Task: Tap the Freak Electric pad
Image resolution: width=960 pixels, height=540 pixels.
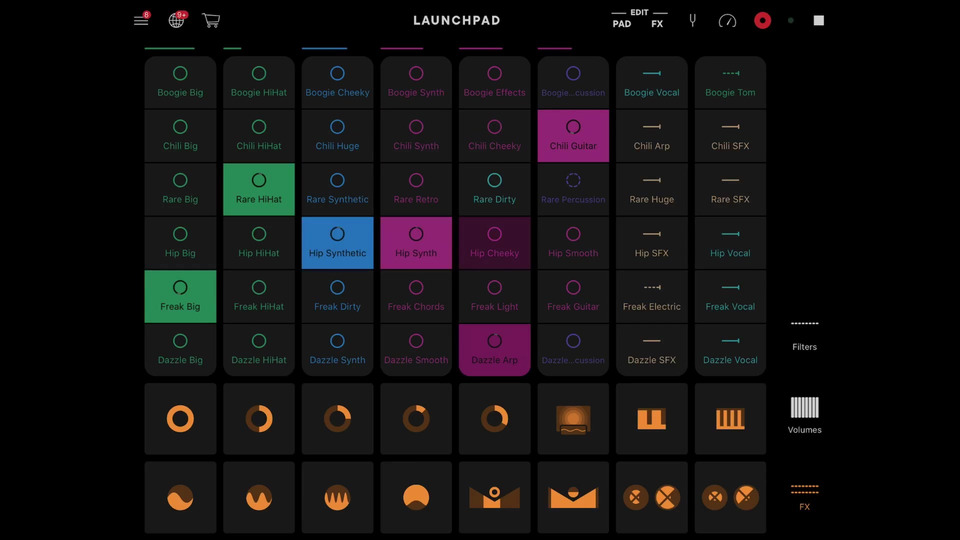Action: tap(651, 296)
